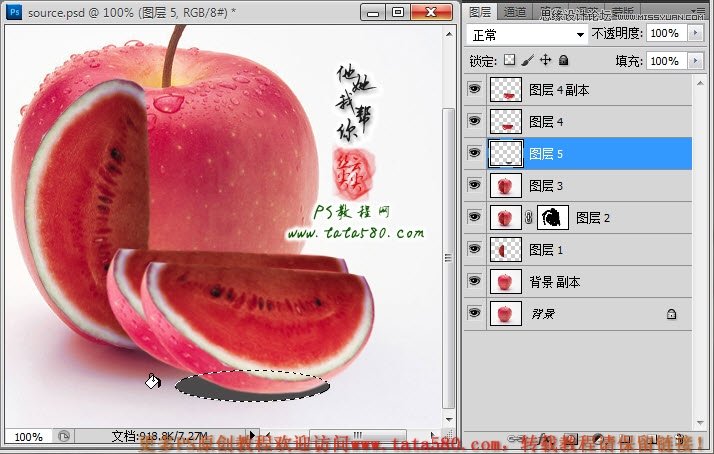Click the 图层 3 apple thumbnail

[505, 186]
